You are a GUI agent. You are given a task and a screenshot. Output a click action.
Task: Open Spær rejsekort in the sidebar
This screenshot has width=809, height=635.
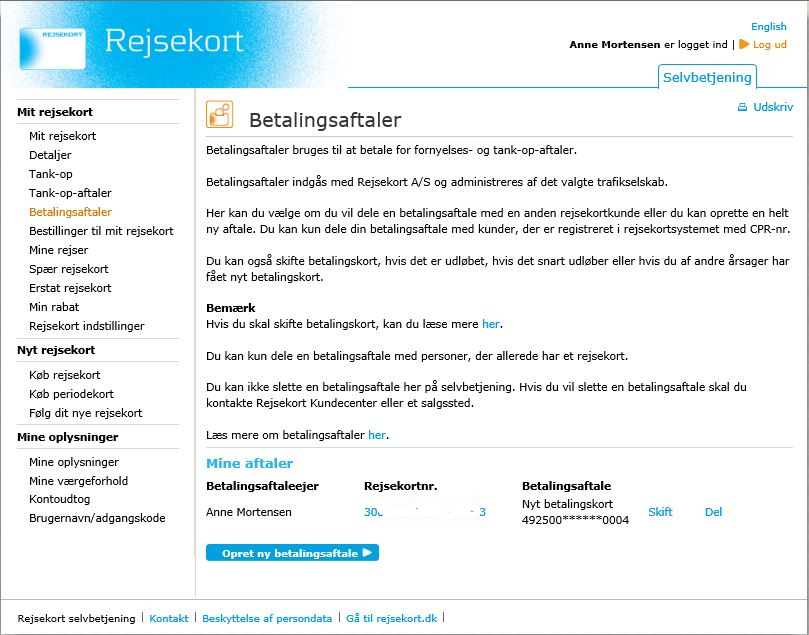pyautogui.click(x=68, y=269)
